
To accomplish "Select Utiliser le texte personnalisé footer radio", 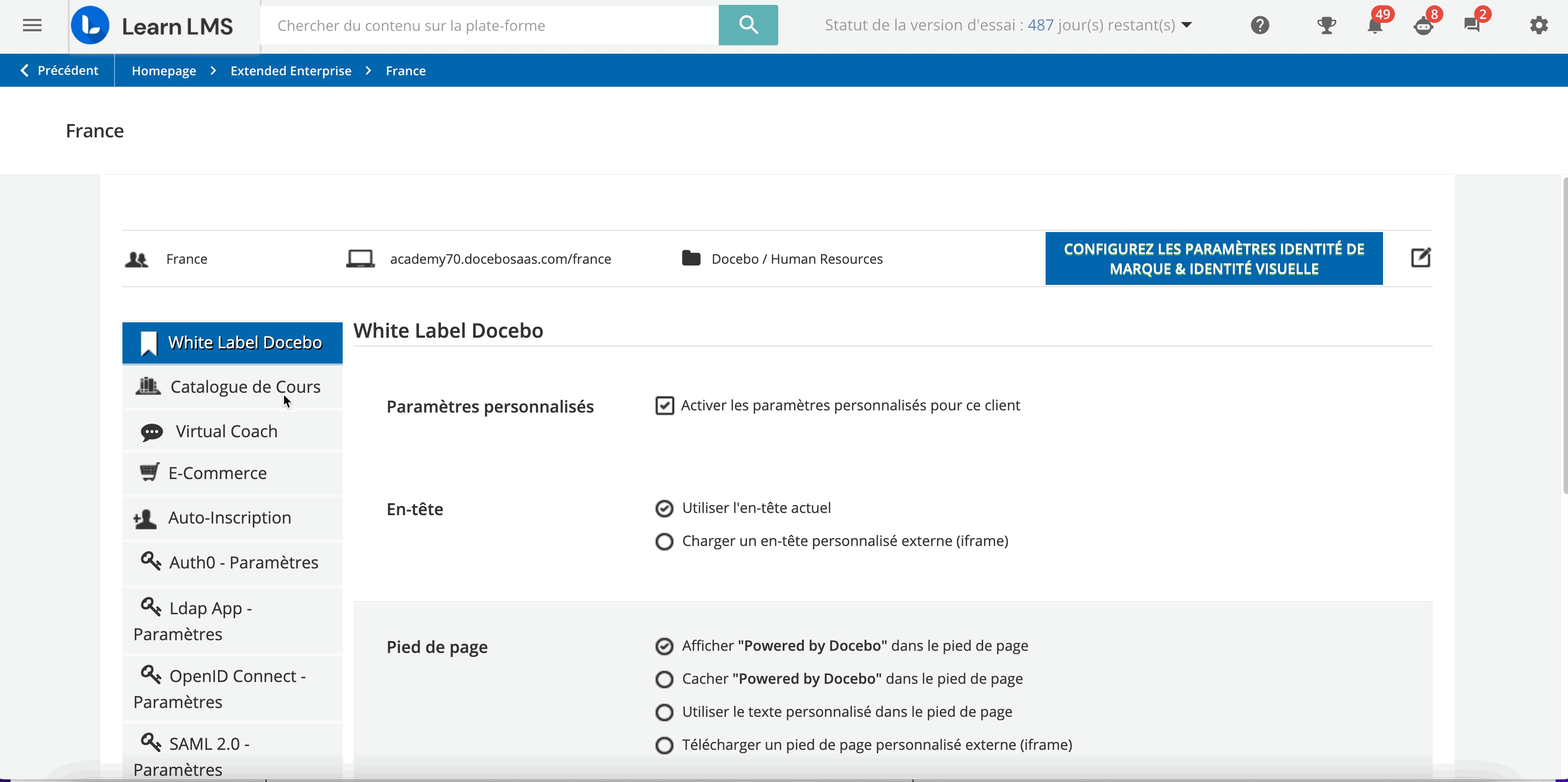I will click(664, 712).
